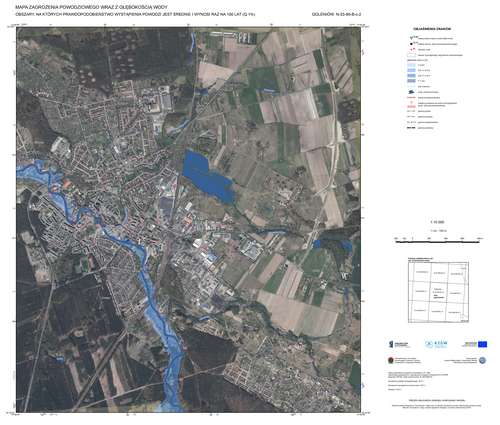
Task: Click the darkest blue depth swatch
Action: pyautogui.click(x=411, y=81)
